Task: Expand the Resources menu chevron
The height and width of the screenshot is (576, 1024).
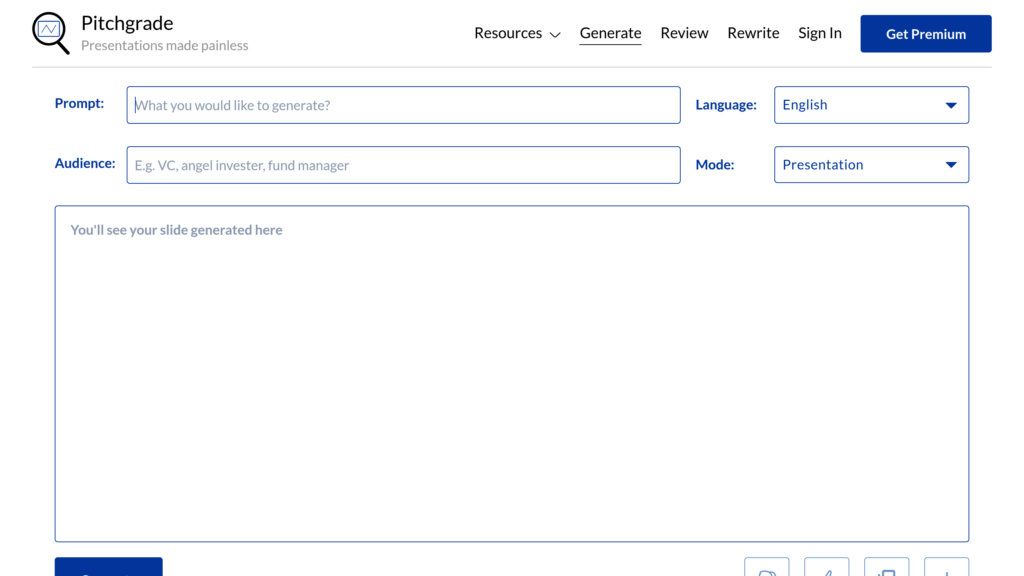Action: pos(555,35)
